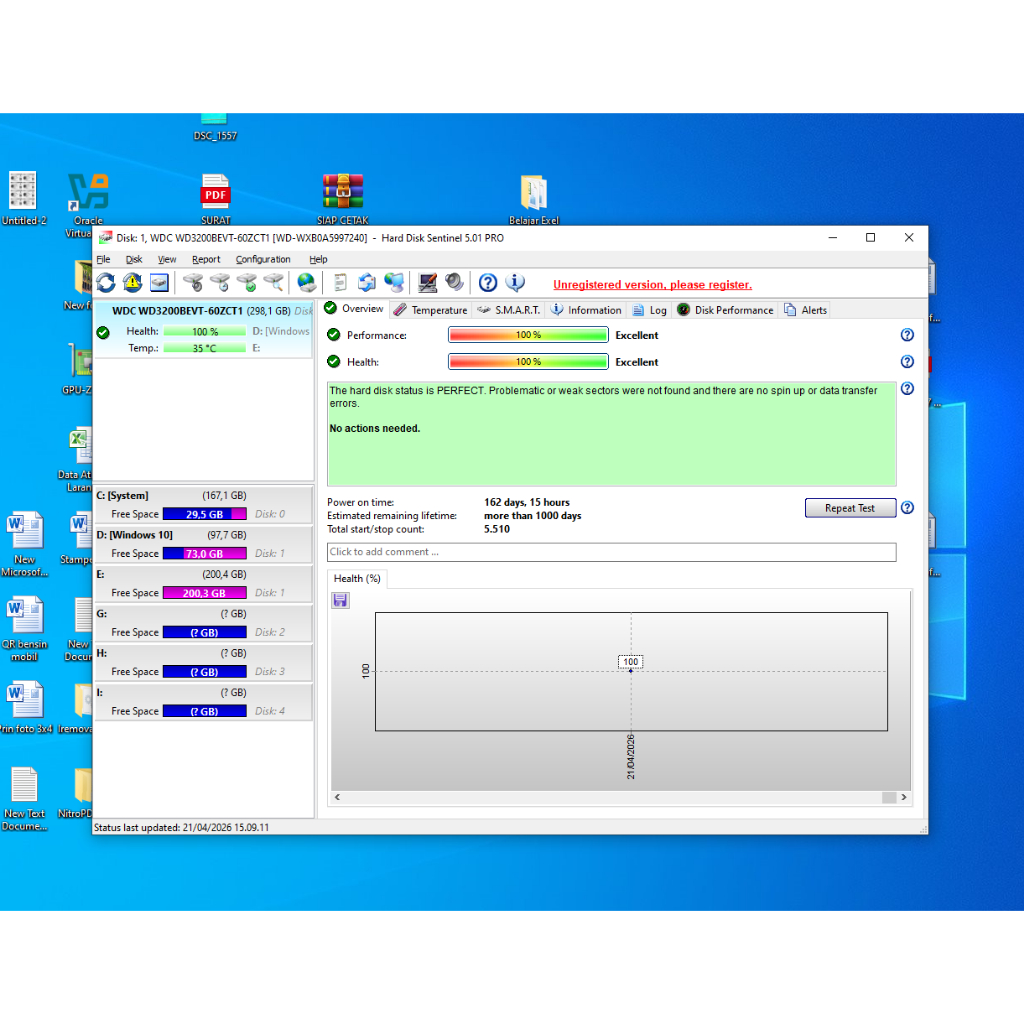Click the save floppy icon above health graph
1024x1024 pixels.
(340, 600)
